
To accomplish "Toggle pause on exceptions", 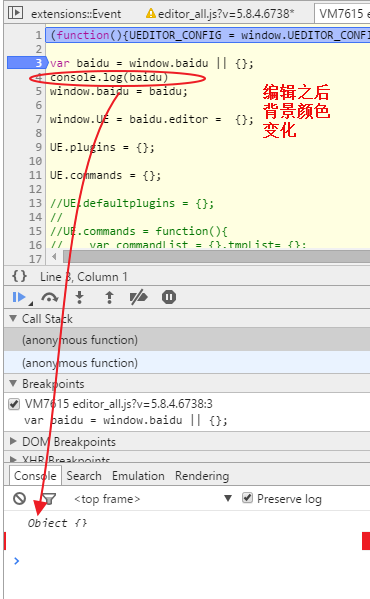I will (169, 297).
